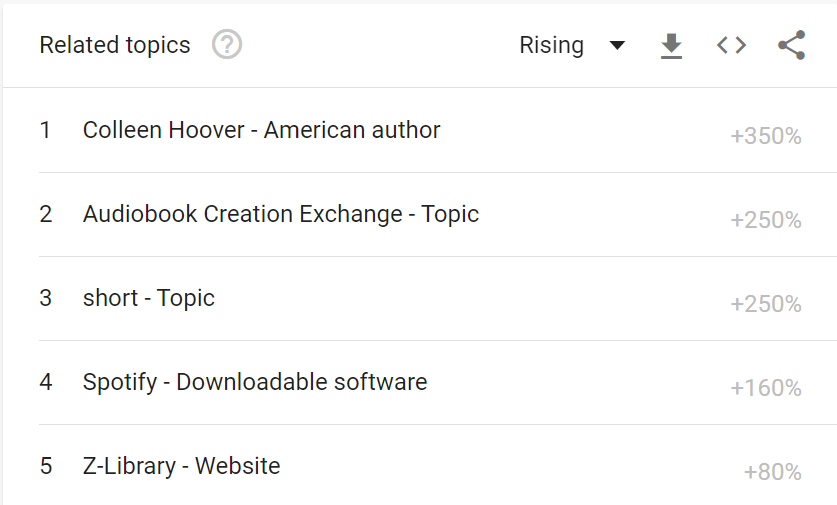Image resolution: width=837 pixels, height=505 pixels.
Task: Click the +350% value for Colleen Hoover
Action: click(765, 136)
